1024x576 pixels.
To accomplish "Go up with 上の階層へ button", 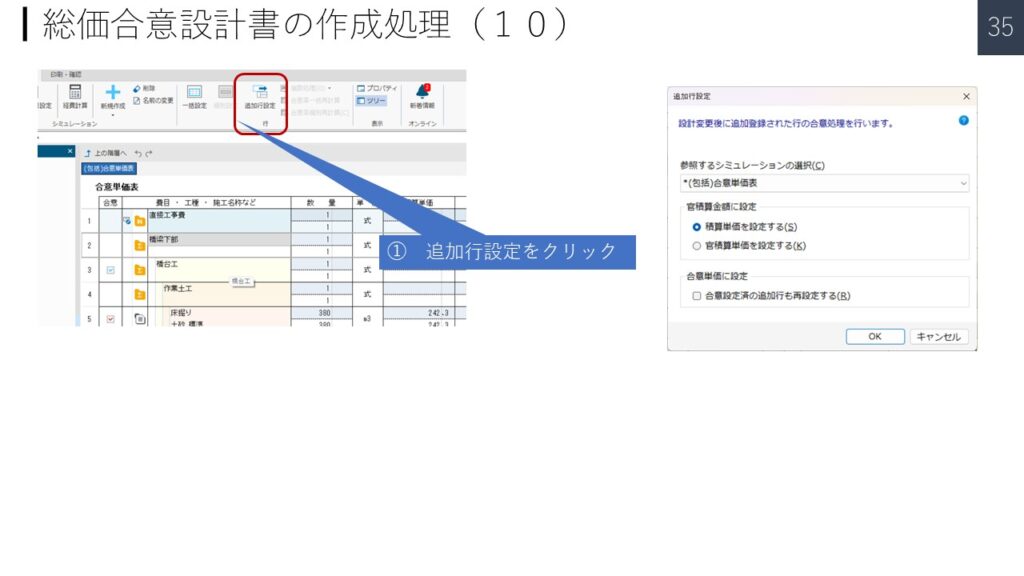I will (106, 153).
